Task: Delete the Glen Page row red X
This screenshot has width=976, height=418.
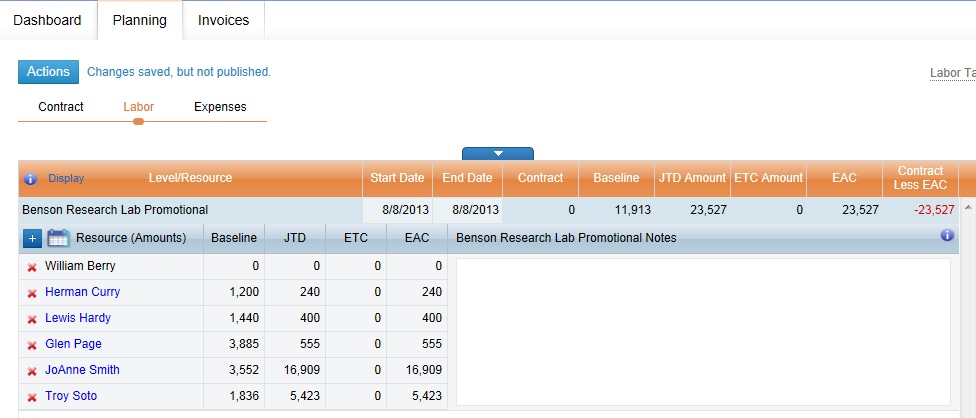Action: click(x=32, y=345)
